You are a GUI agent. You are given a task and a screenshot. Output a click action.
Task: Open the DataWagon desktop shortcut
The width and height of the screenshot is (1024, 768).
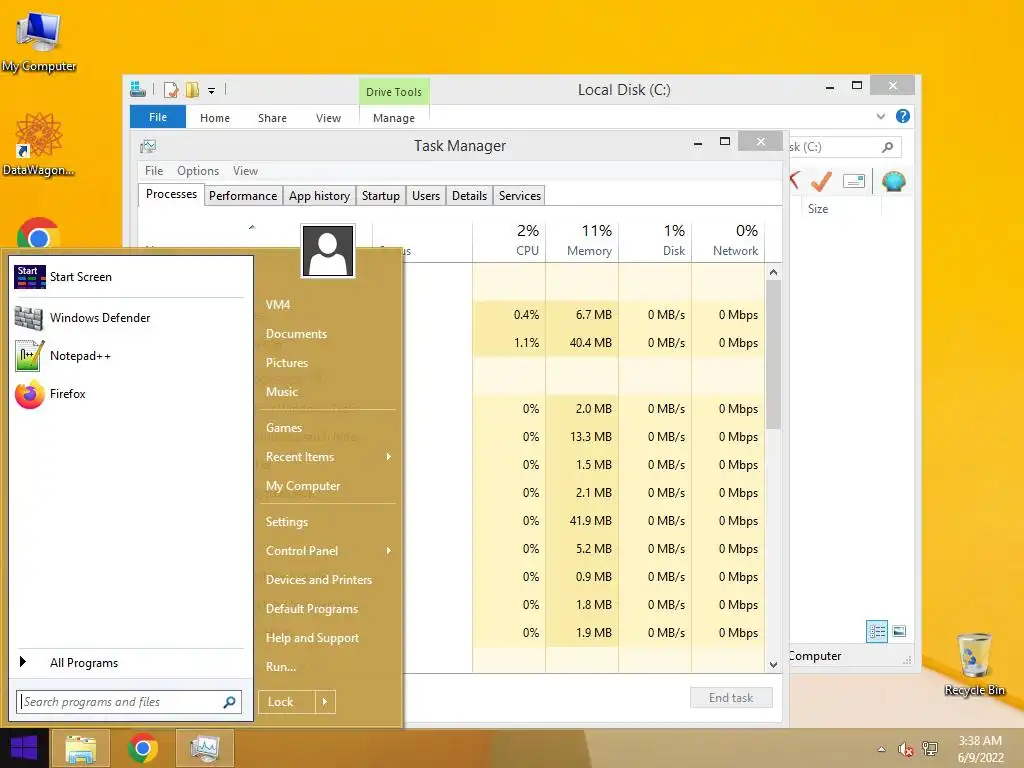(39, 144)
